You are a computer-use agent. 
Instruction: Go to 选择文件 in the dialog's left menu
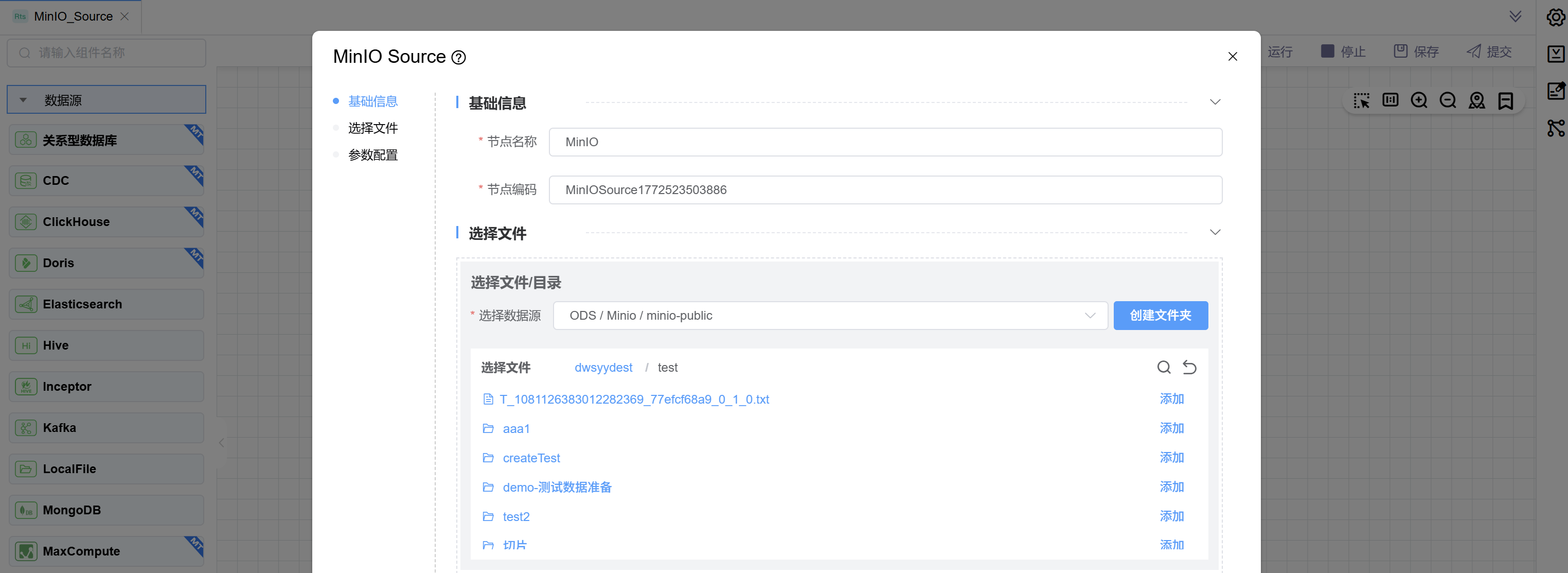click(372, 128)
